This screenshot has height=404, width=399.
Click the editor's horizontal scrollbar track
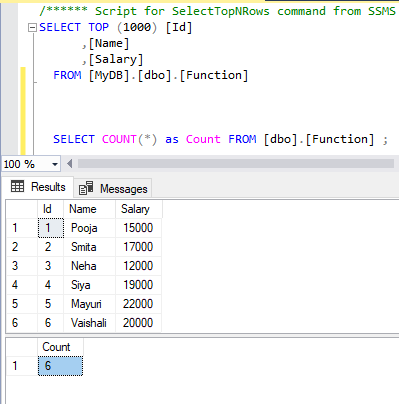pyautogui.click(x=236, y=164)
